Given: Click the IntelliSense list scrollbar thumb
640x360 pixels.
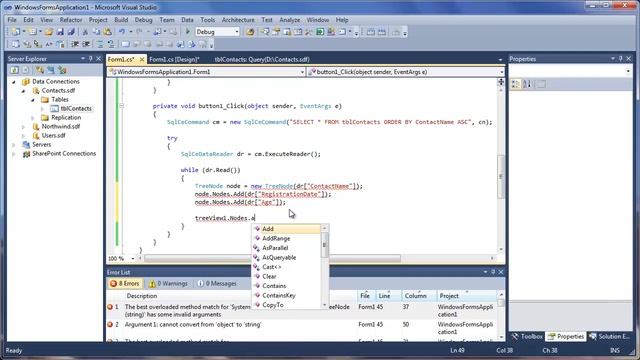Looking at the screenshot, I should (x=324, y=245).
